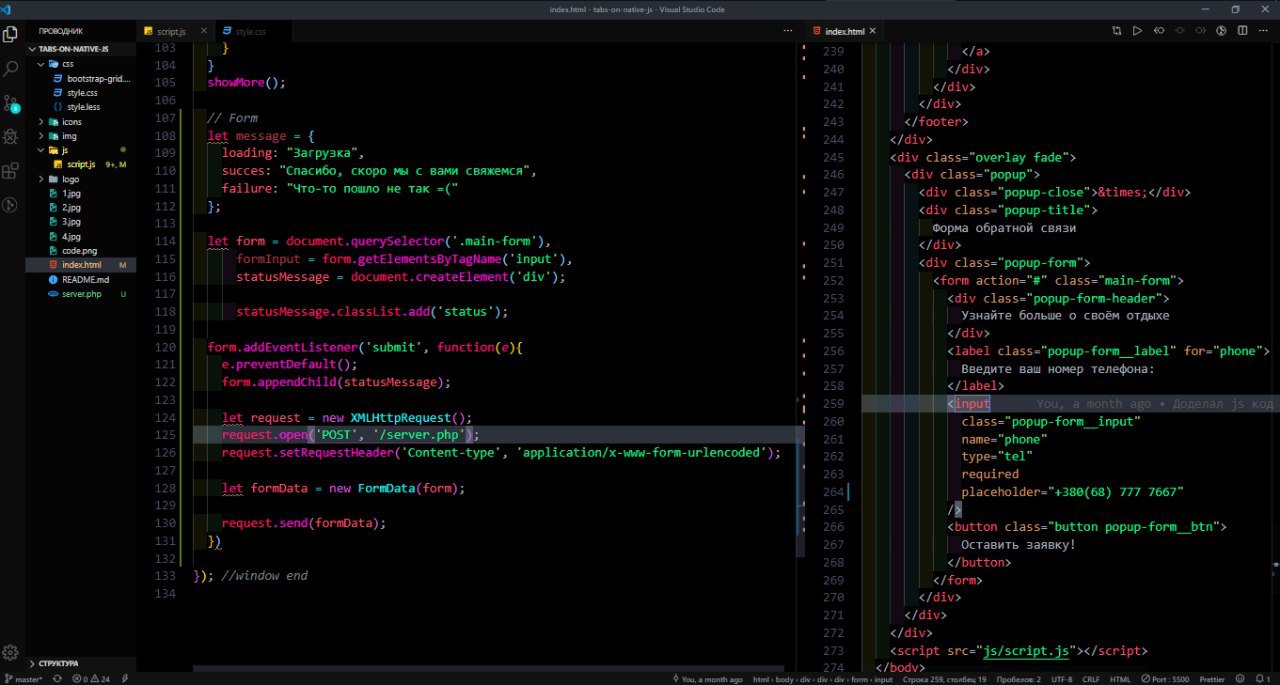Open the GitLens icon in activity bar
This screenshot has height=685, width=1280.
[x=11, y=205]
